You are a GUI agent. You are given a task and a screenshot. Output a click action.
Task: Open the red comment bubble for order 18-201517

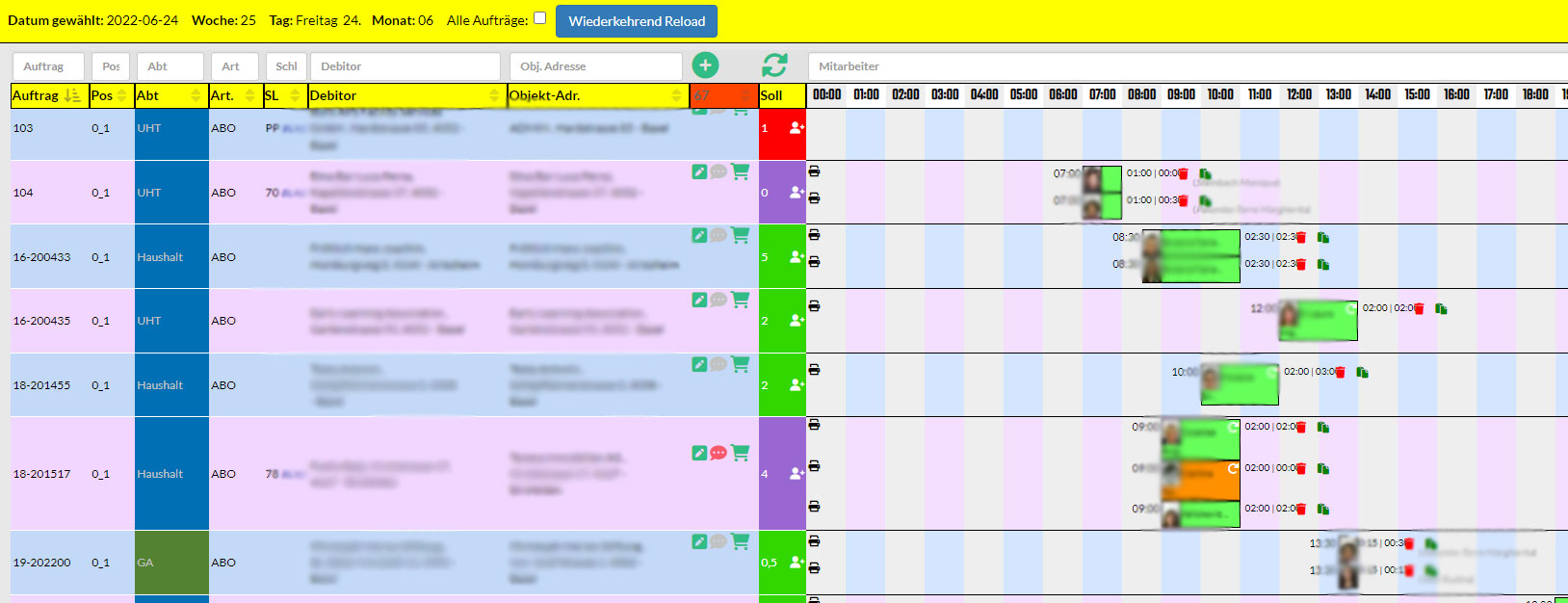[719, 453]
